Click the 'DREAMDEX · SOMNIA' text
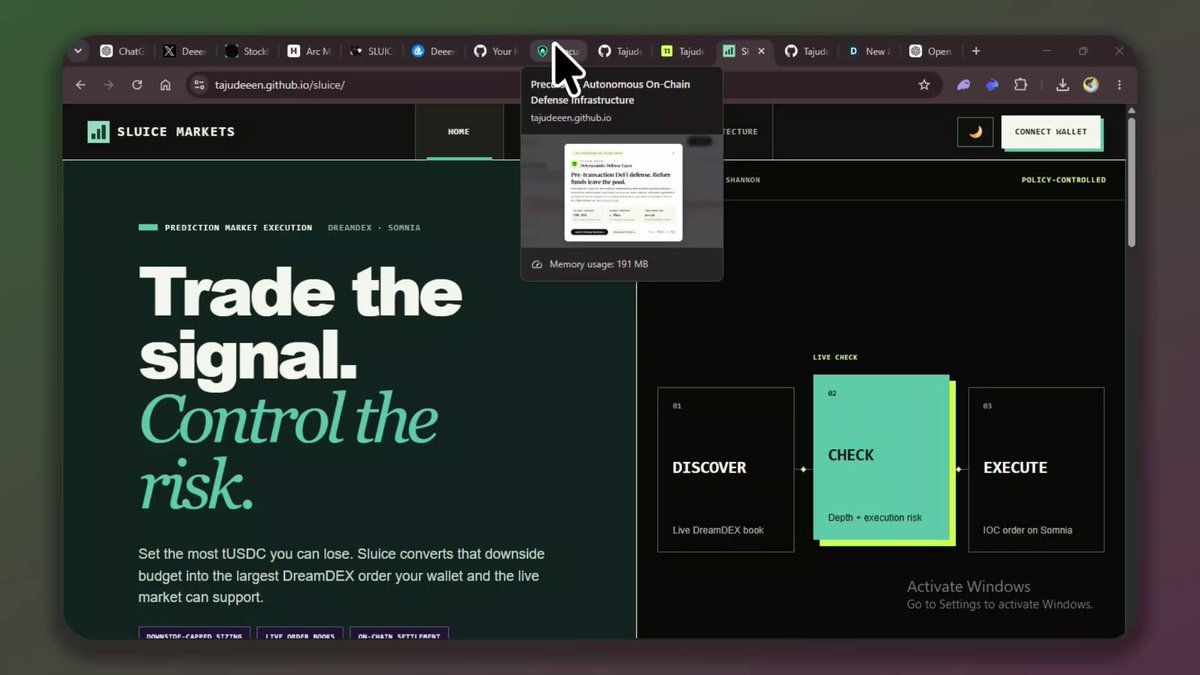This screenshot has height=675, width=1200. [374, 228]
